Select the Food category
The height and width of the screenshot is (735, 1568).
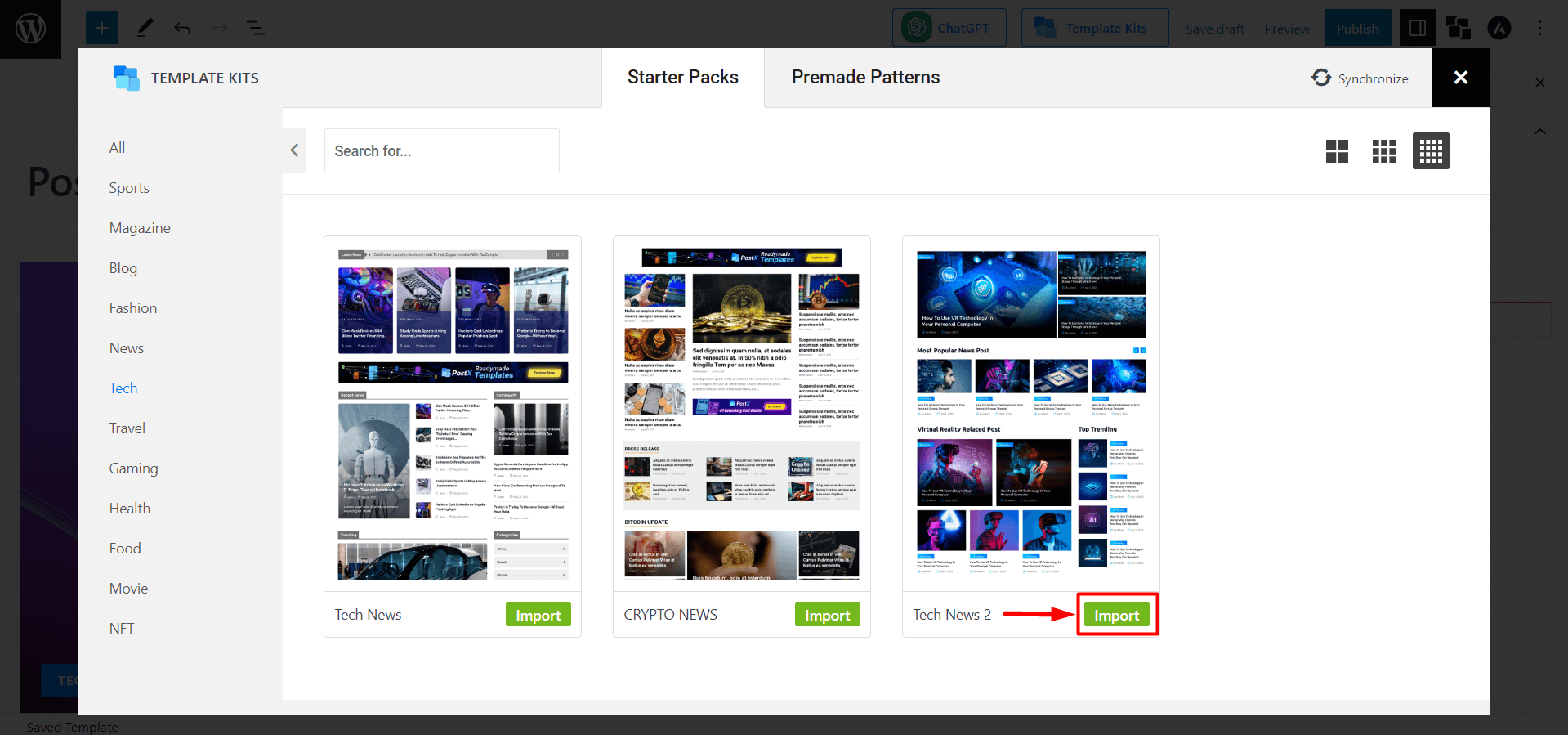click(125, 549)
